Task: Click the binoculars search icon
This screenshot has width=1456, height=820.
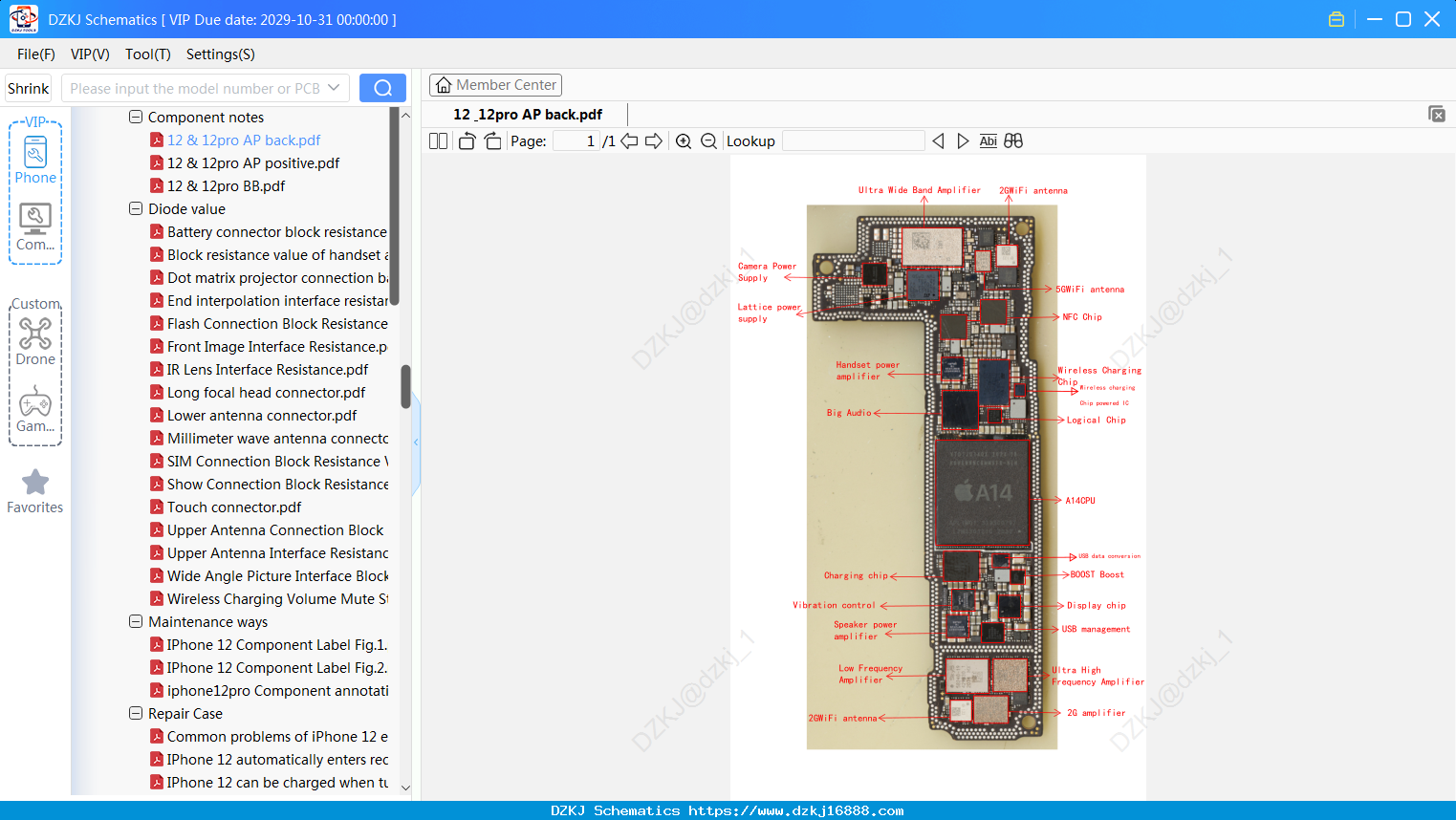Action: coord(1013,141)
